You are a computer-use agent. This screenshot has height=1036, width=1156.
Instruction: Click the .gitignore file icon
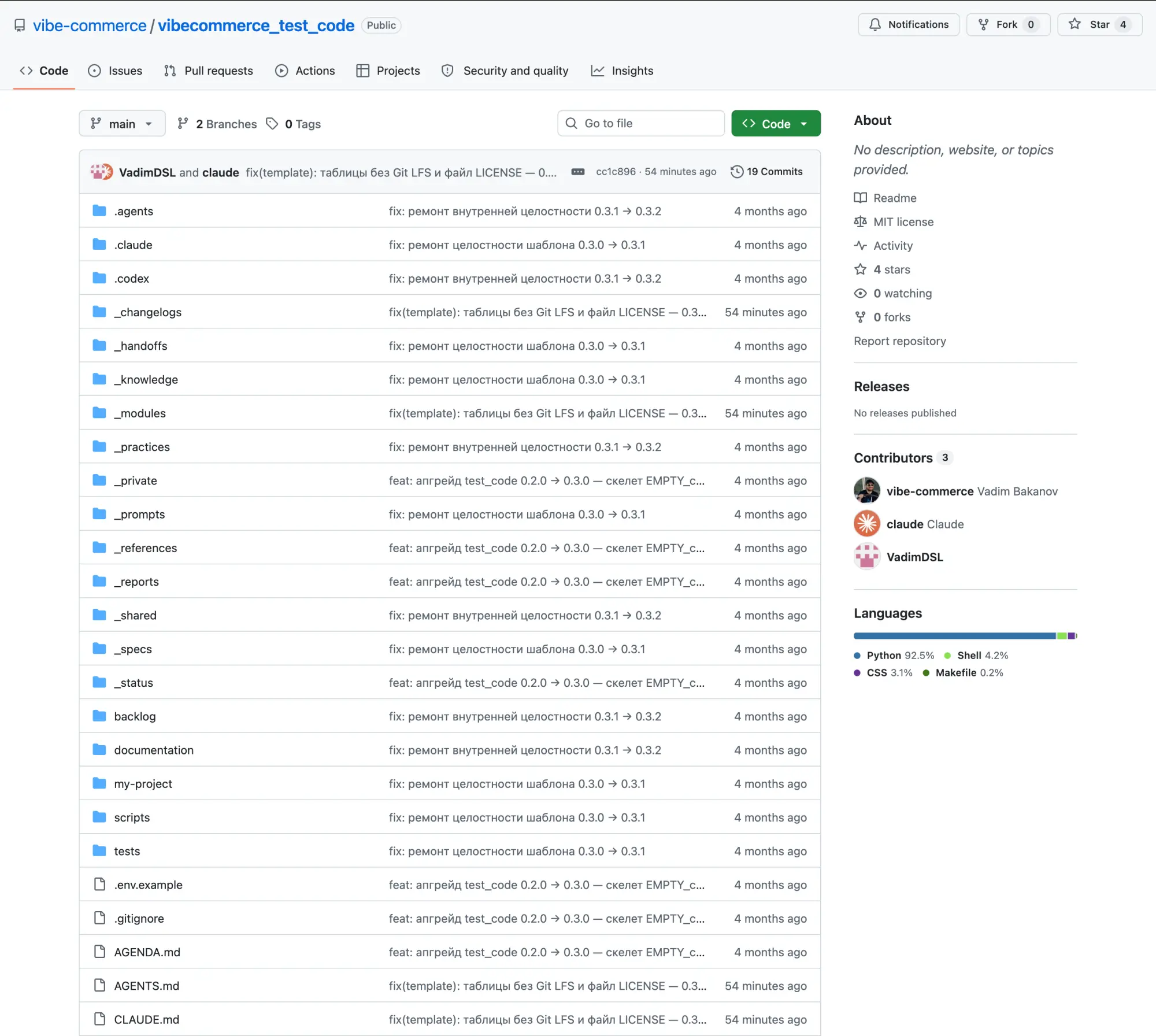(x=99, y=918)
